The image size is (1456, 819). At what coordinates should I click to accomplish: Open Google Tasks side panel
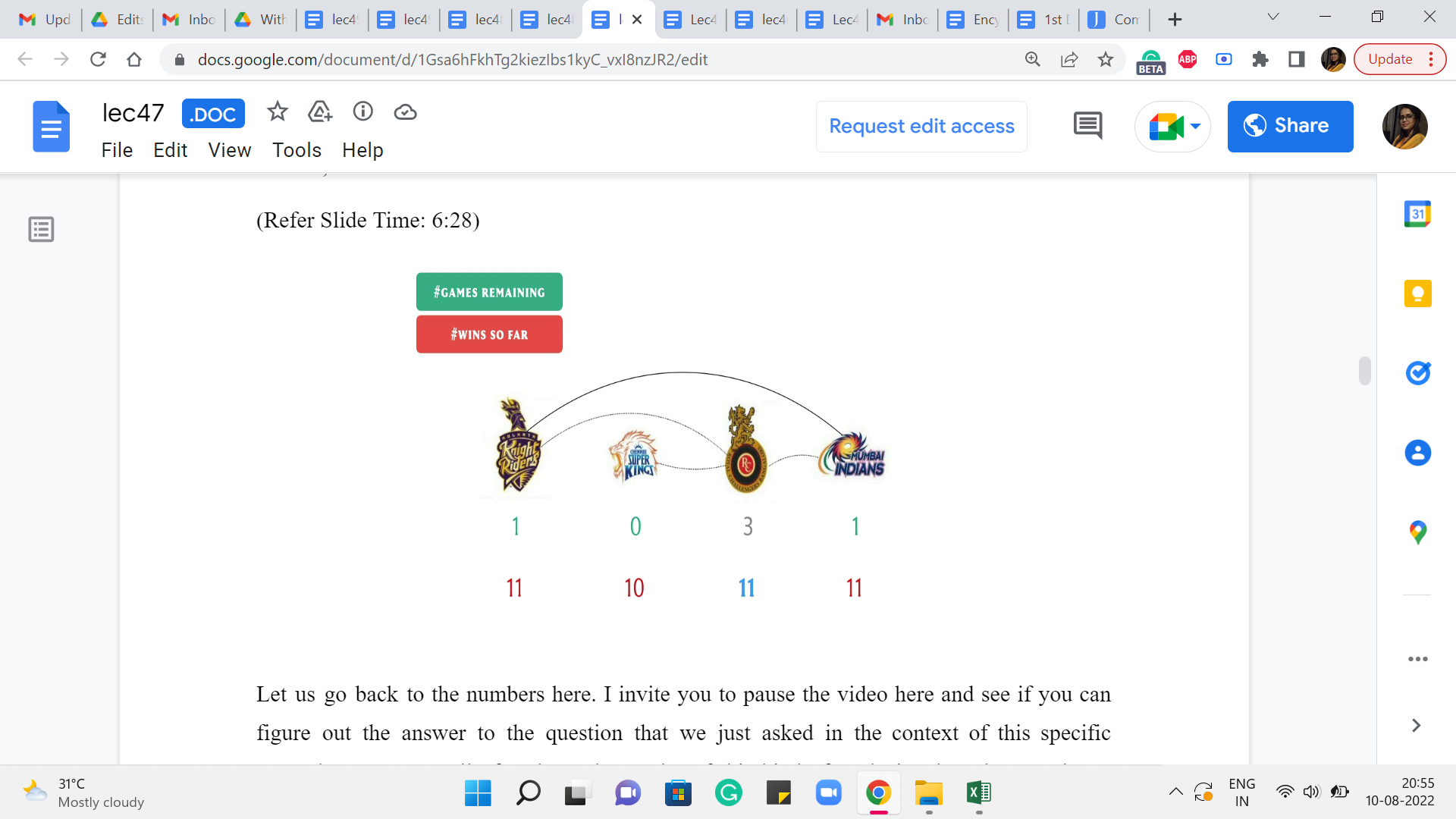click(x=1417, y=372)
